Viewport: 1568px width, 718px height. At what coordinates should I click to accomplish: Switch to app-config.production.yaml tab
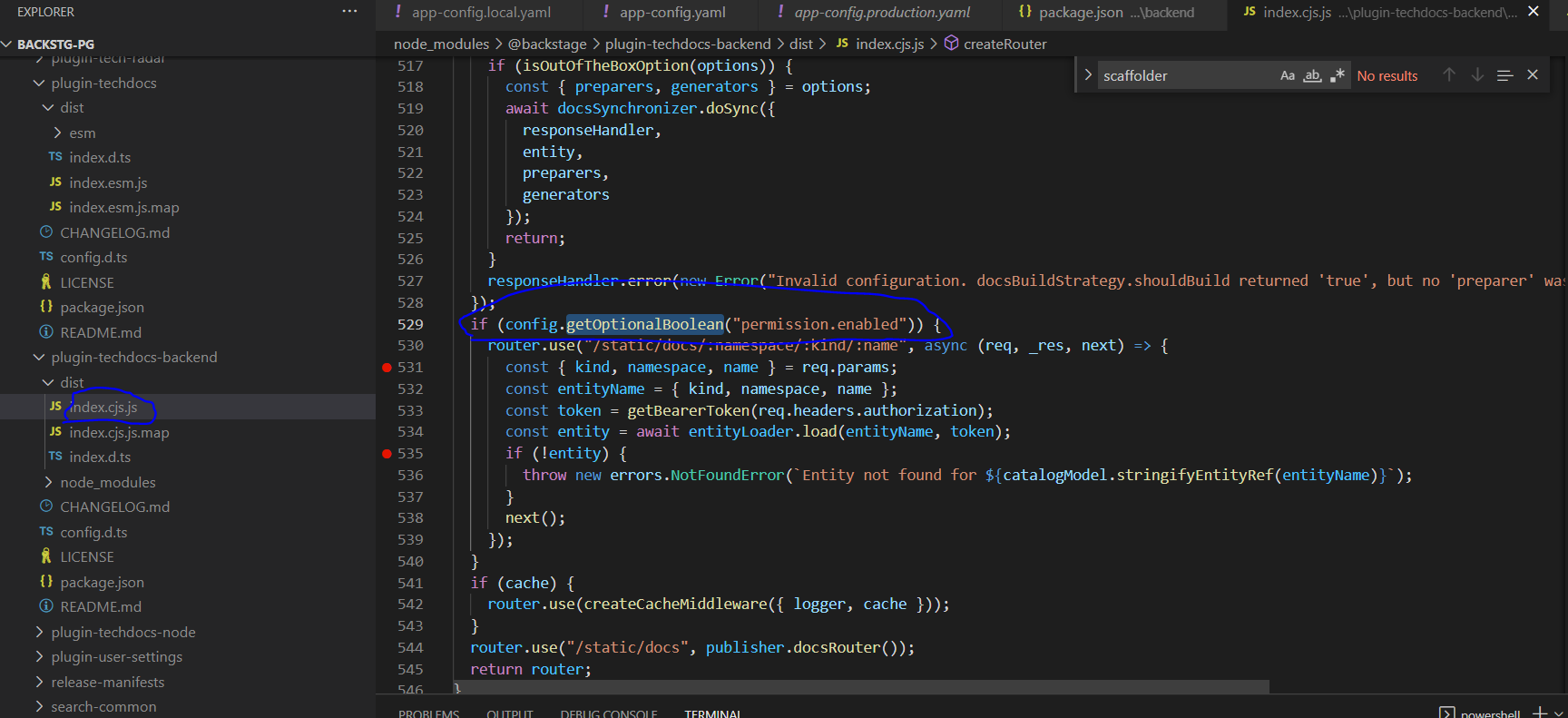[x=882, y=13]
